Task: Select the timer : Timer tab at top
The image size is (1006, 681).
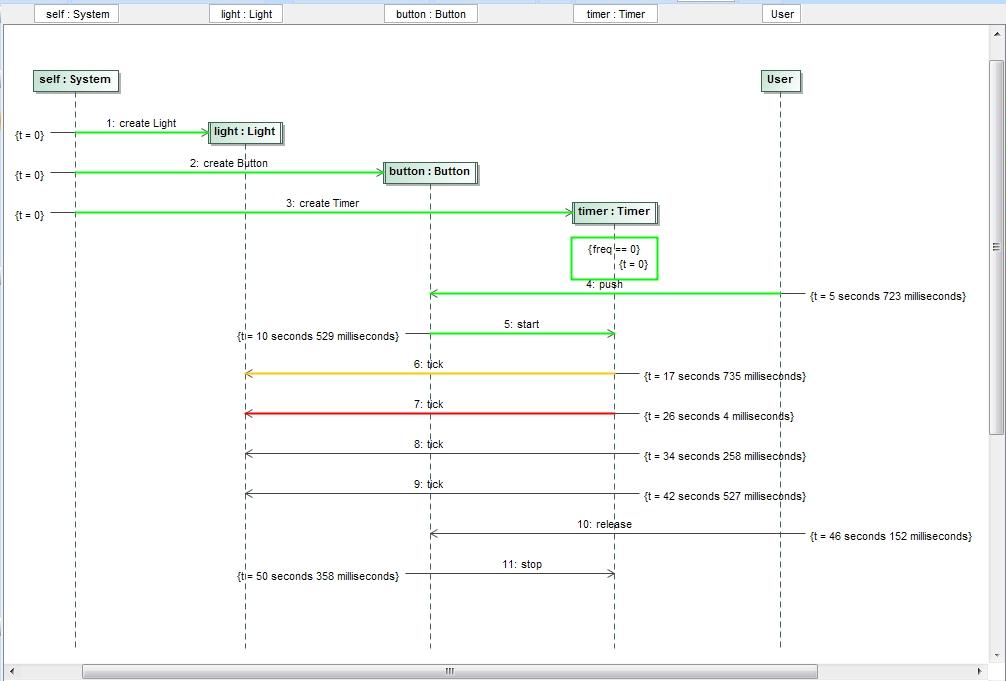Action: (x=615, y=13)
